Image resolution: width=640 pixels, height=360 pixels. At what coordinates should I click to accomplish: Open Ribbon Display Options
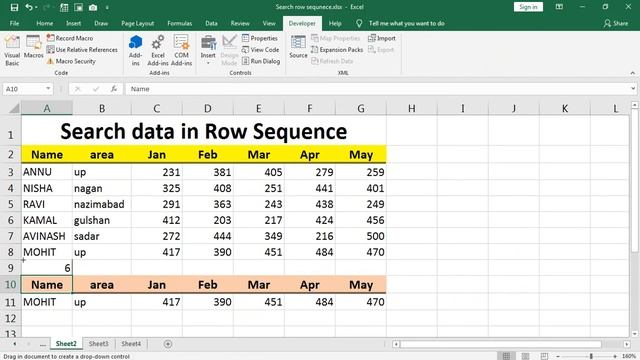(x=559, y=7)
